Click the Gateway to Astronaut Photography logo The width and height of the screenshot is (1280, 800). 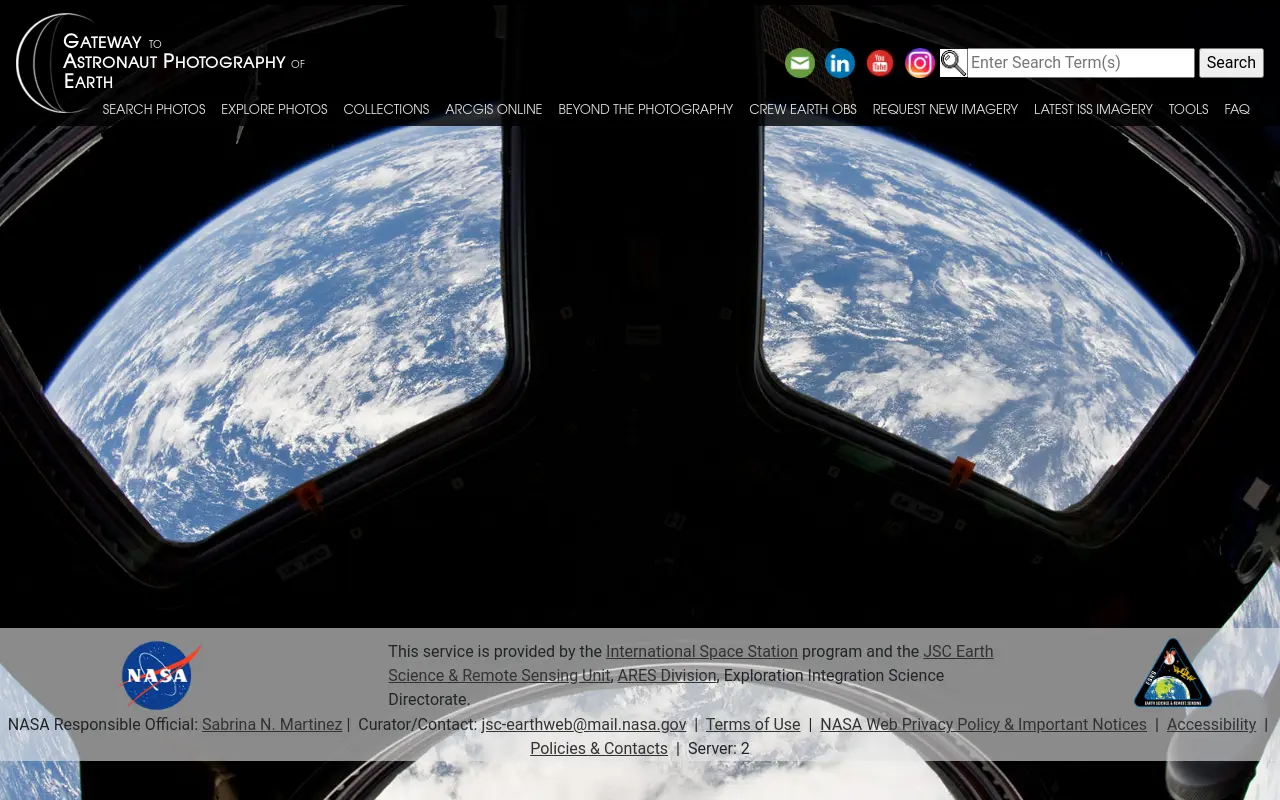click(160, 62)
